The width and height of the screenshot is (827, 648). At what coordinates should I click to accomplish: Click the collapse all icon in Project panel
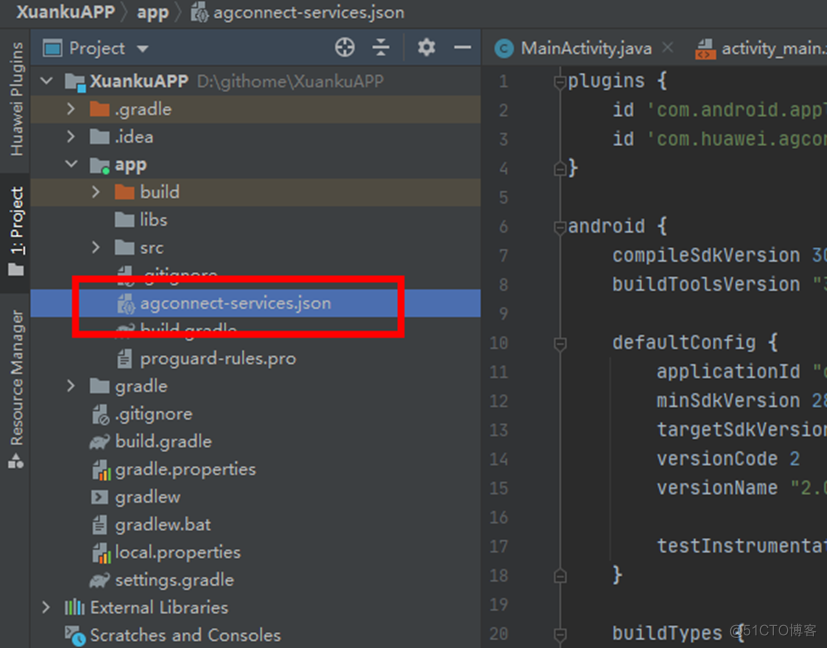381,48
